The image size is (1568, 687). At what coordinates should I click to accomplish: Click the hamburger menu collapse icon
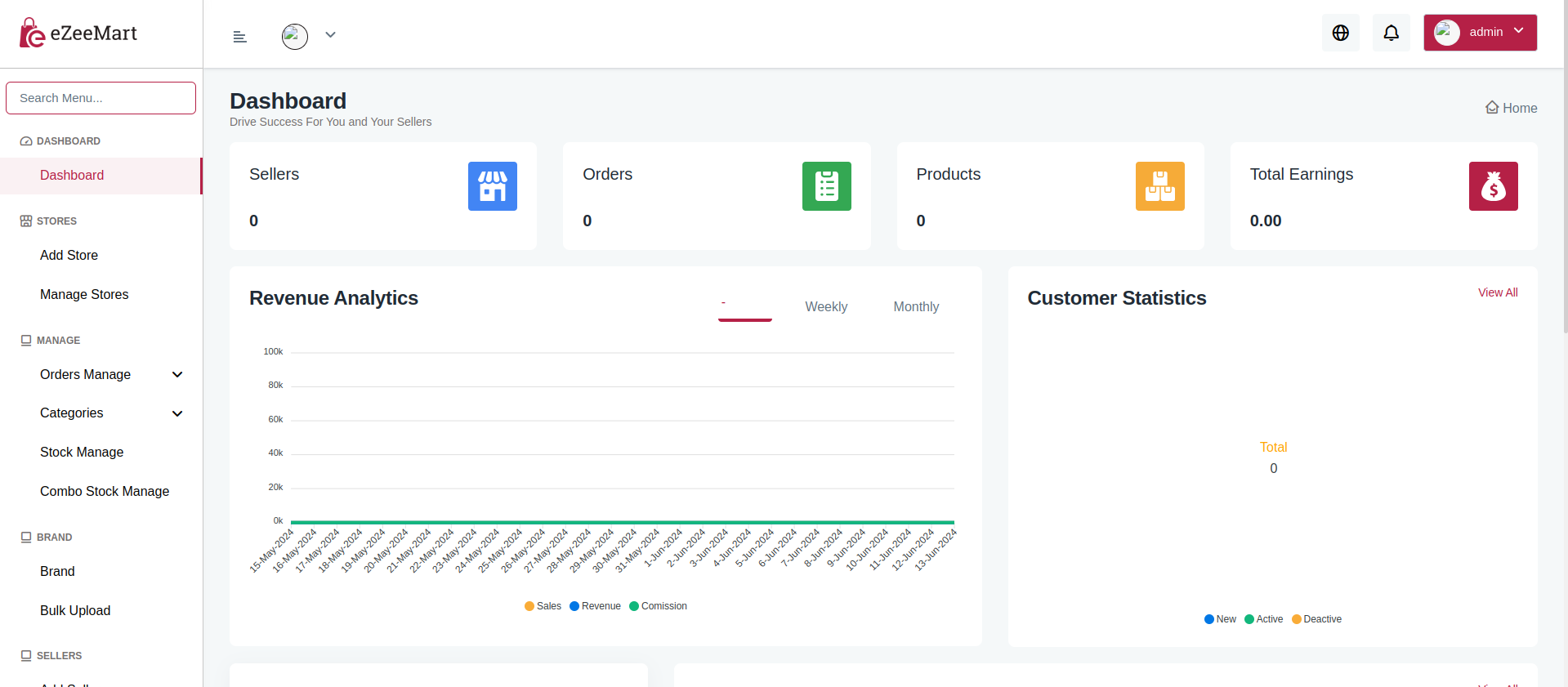point(239,37)
